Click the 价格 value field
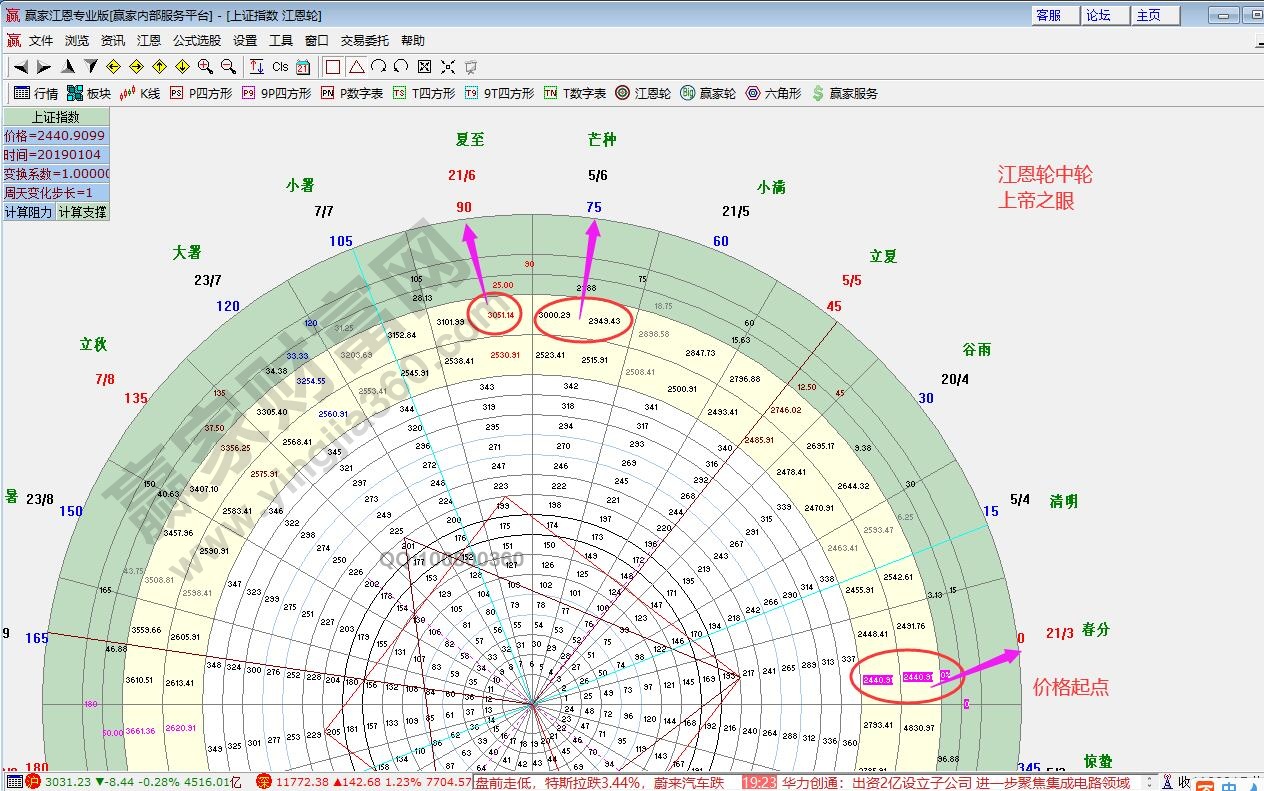 click(x=55, y=136)
